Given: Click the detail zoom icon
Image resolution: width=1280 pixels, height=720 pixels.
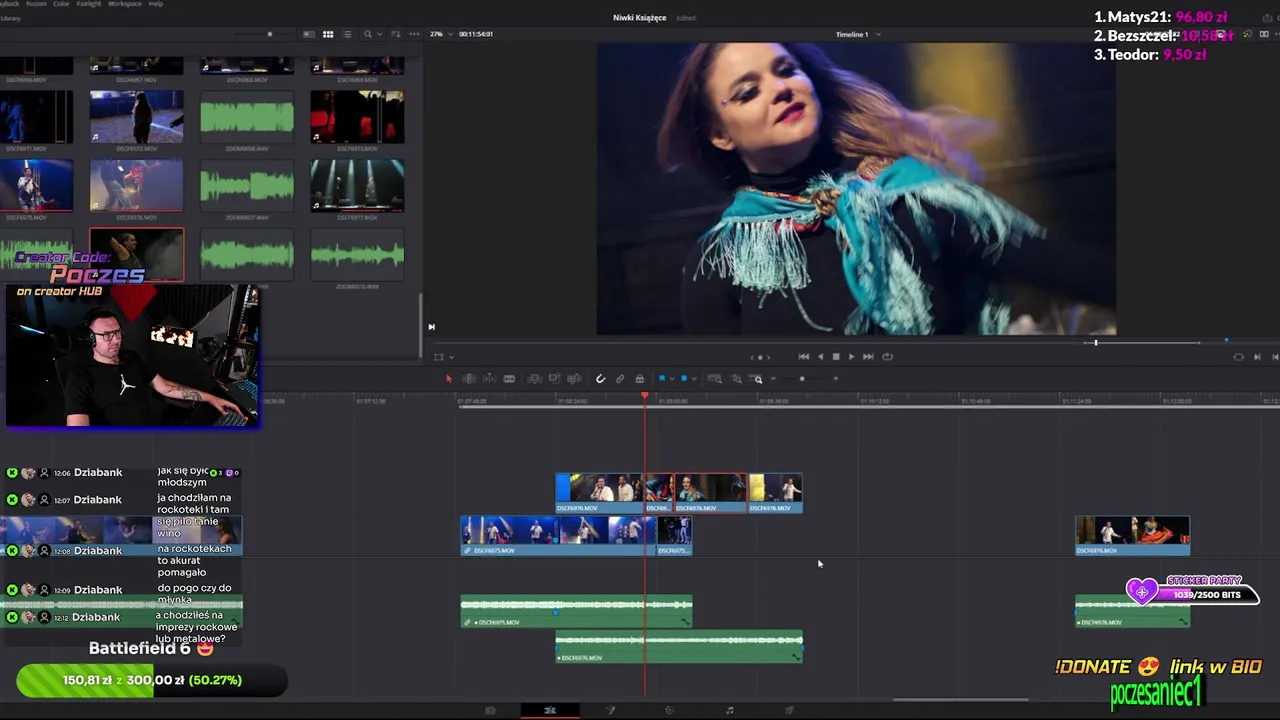Looking at the screenshot, I should point(736,379).
